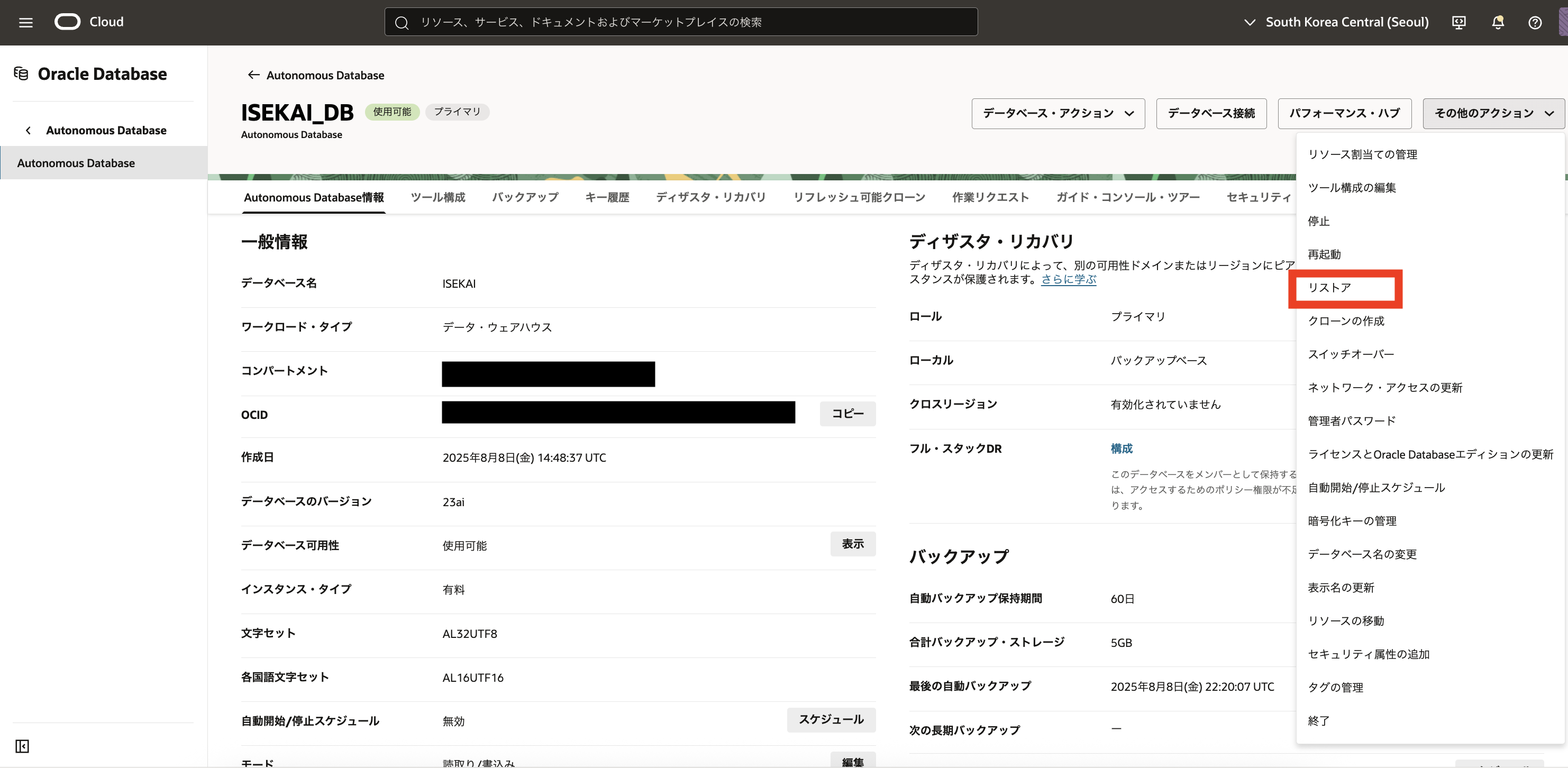
Task: Open the help icon
Action: tap(1535, 23)
